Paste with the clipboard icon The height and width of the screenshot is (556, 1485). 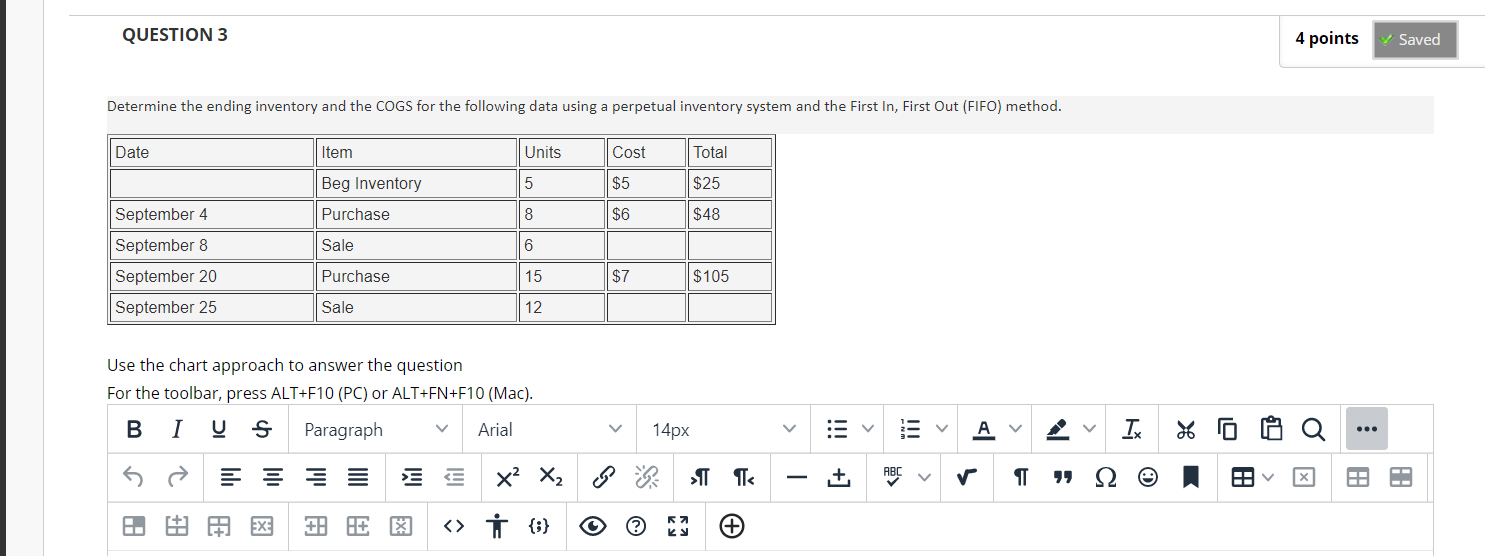(x=1271, y=430)
